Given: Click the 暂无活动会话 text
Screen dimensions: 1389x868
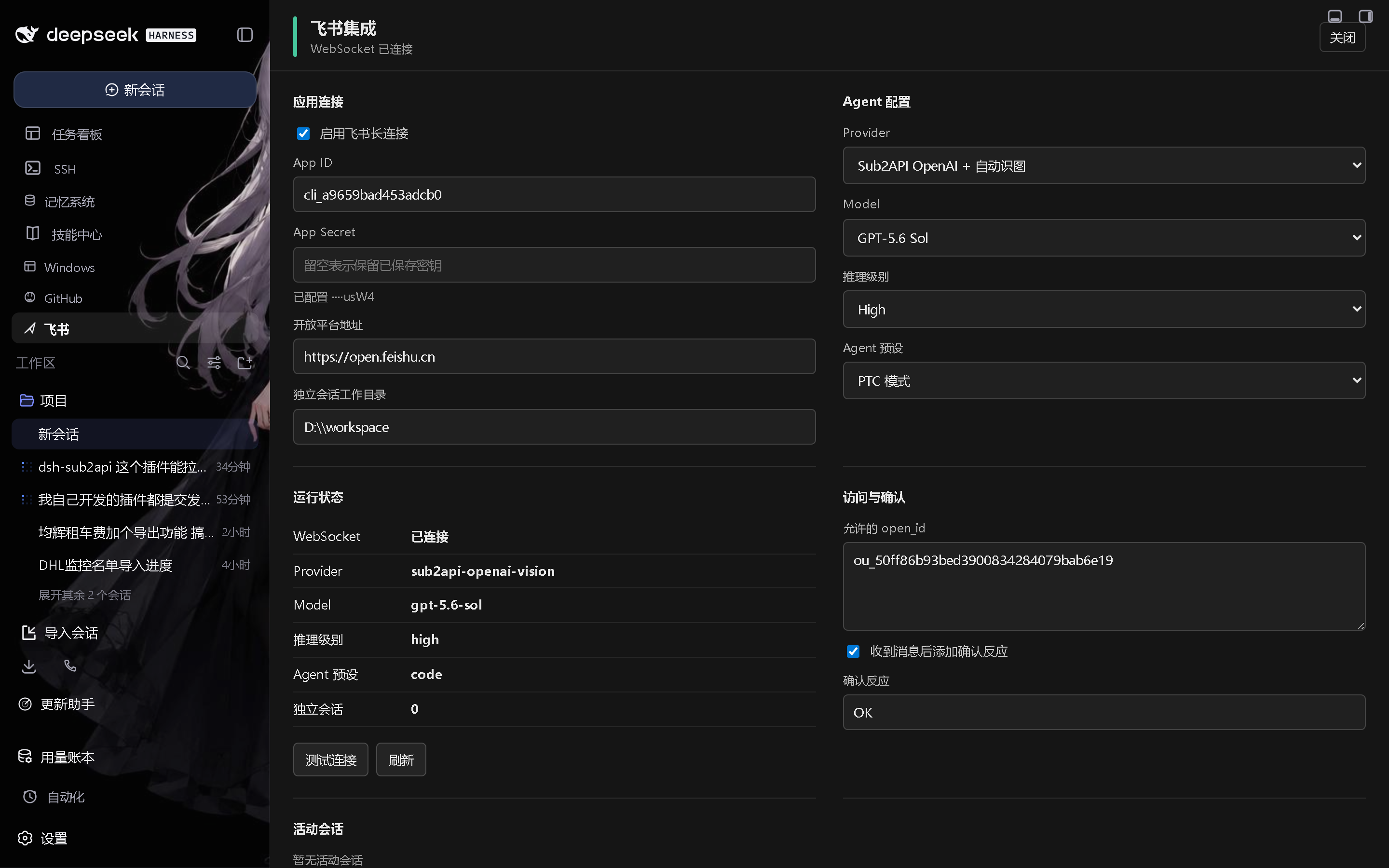Looking at the screenshot, I should pos(328,859).
